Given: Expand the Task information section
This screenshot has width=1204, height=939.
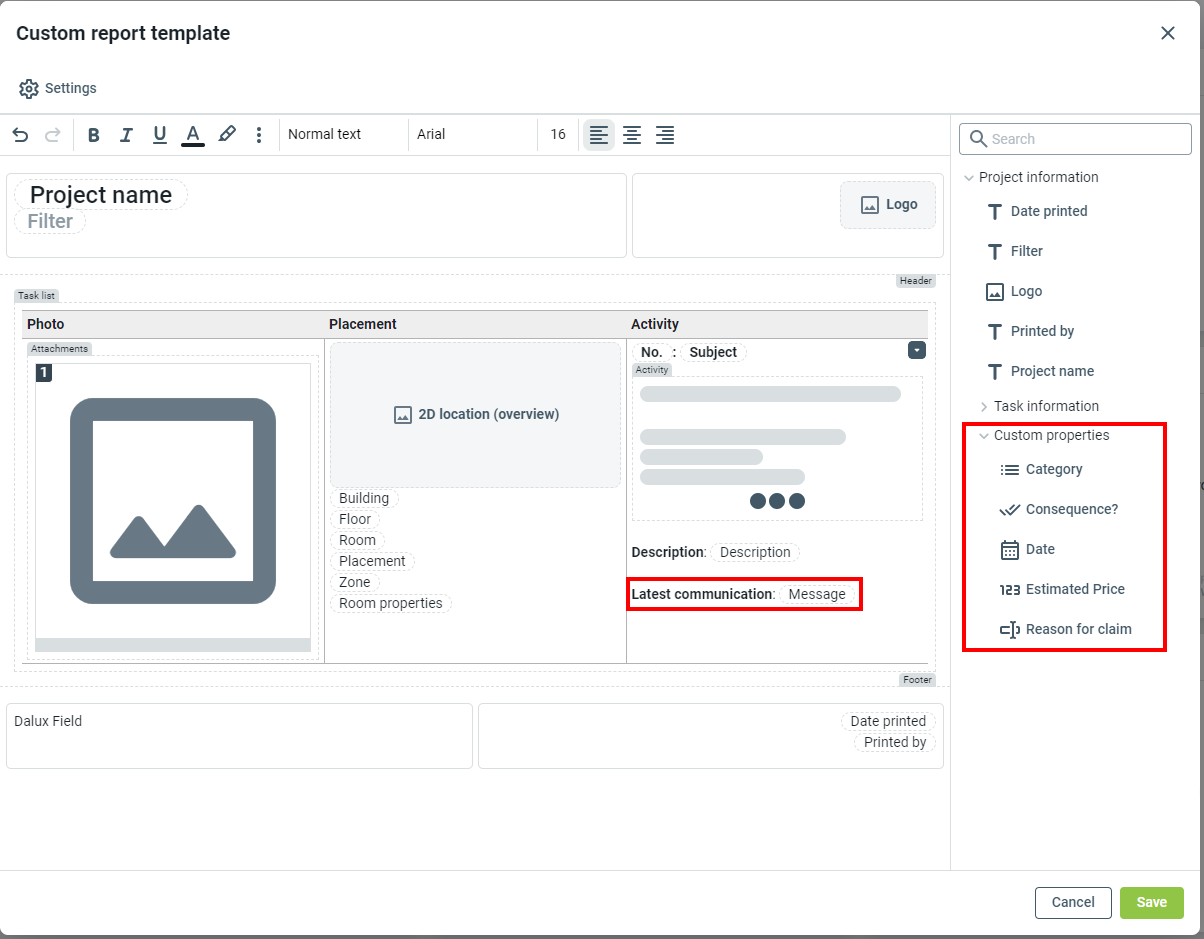Looking at the screenshot, I should 1045,406.
